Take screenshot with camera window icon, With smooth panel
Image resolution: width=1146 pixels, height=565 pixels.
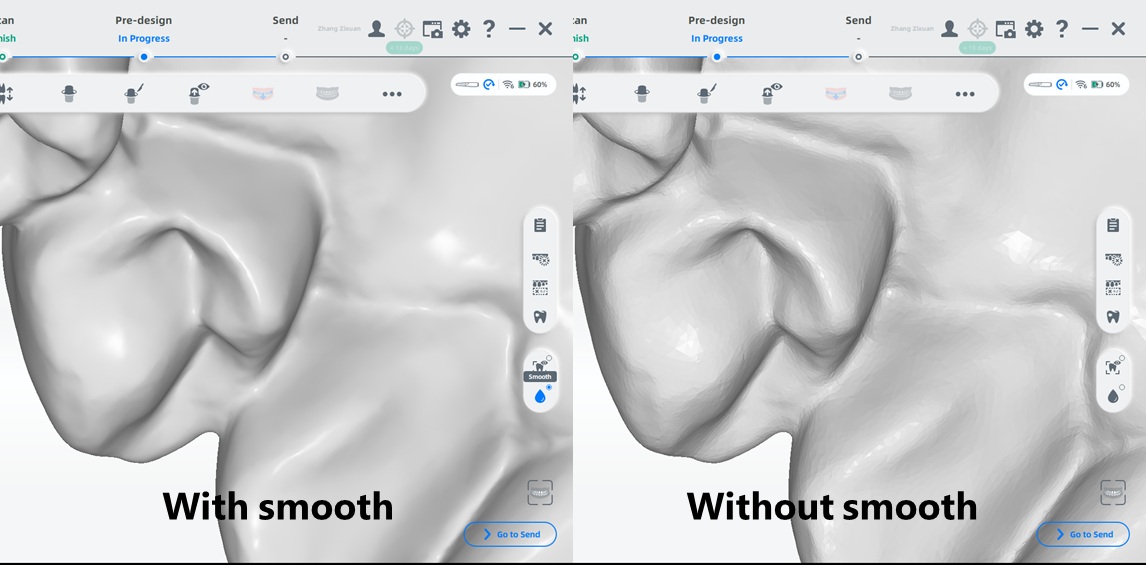(433, 29)
